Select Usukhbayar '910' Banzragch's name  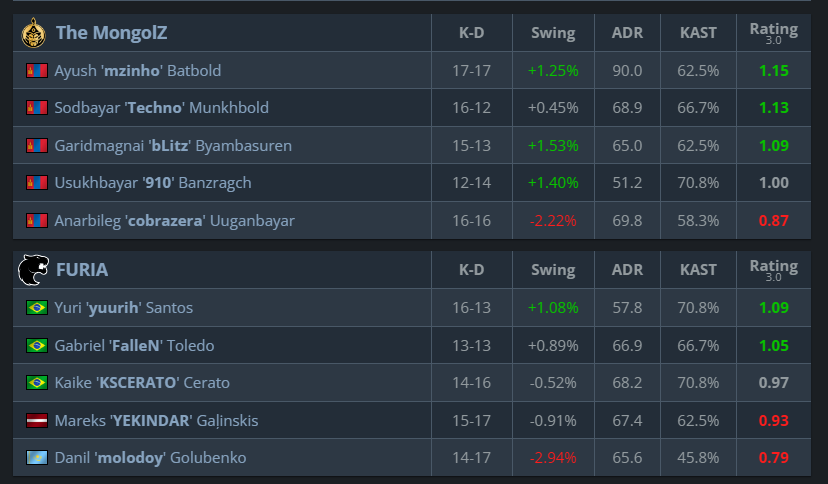click(152, 183)
